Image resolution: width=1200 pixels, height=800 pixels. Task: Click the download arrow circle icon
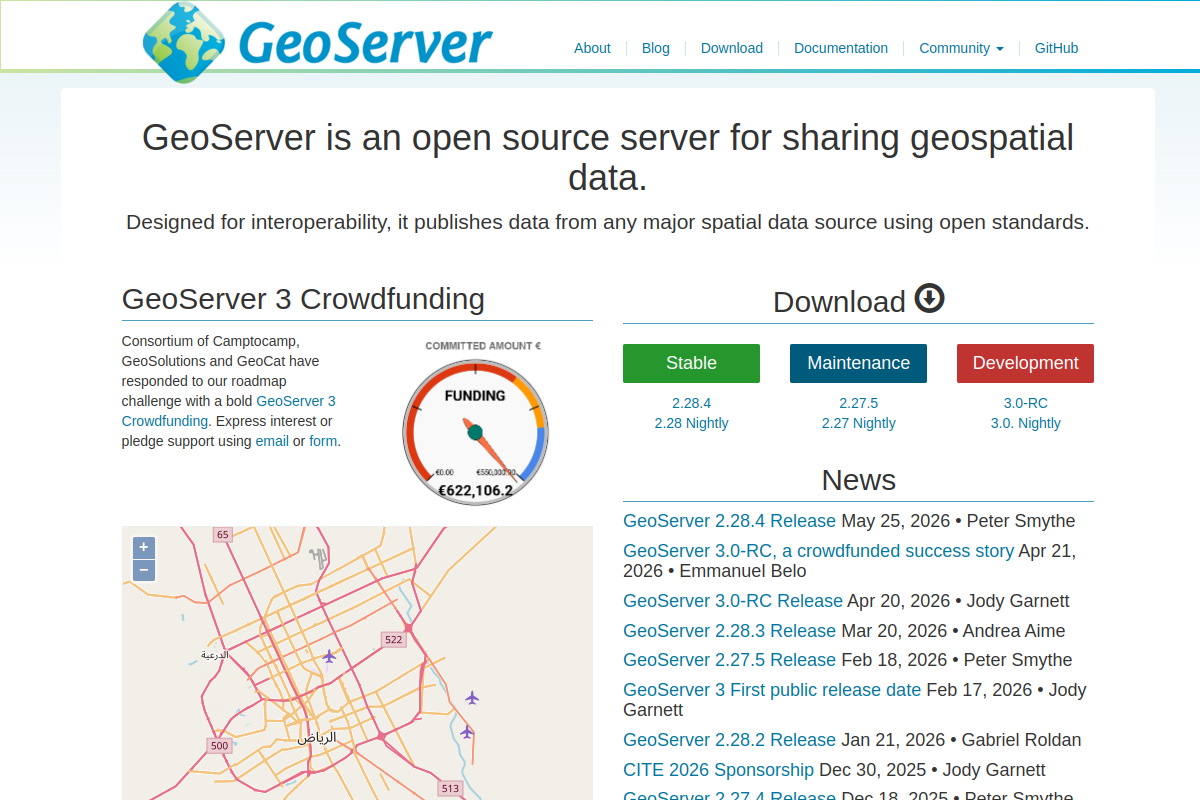click(929, 298)
